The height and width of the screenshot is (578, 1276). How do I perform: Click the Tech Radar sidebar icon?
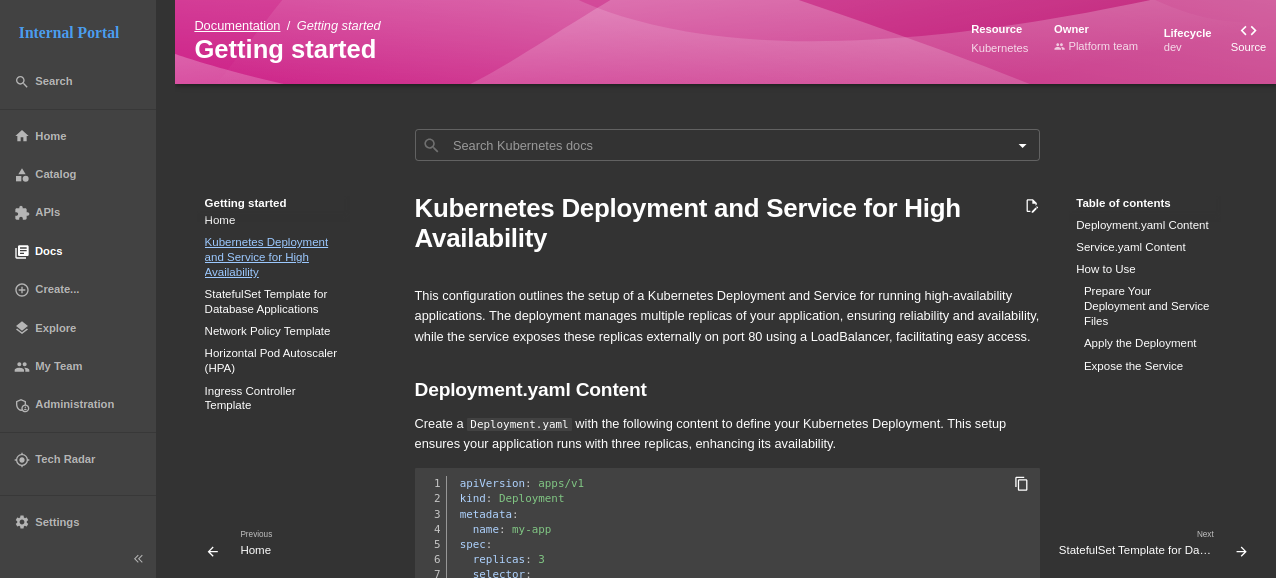point(22,460)
